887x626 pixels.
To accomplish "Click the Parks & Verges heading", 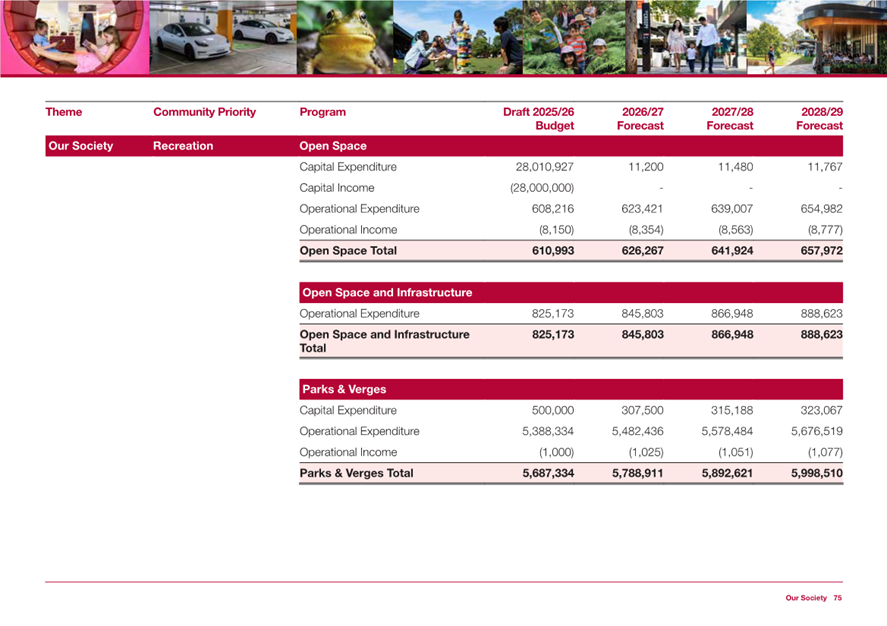I will click(x=344, y=389).
